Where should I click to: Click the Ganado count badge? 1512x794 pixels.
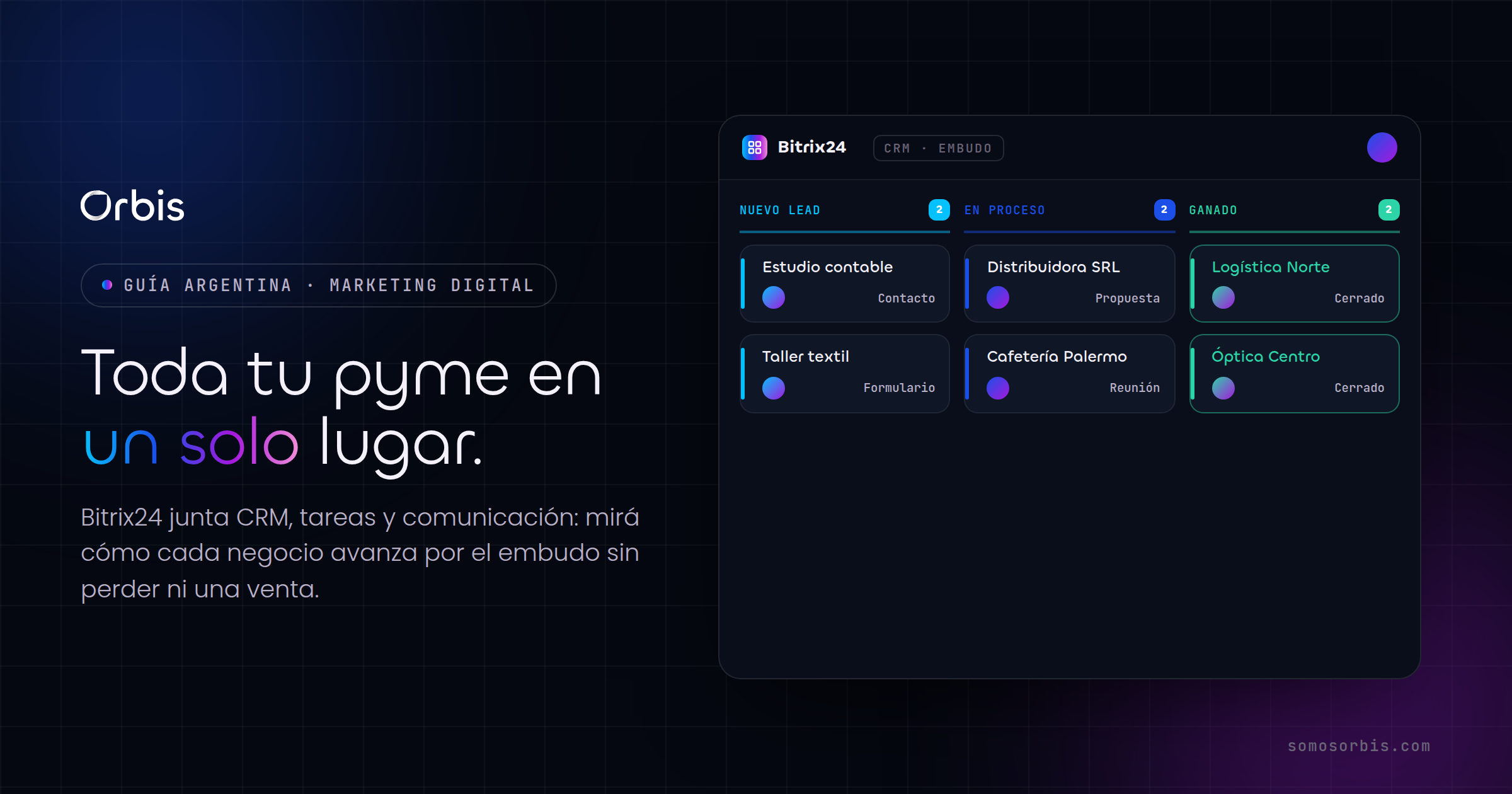pyautogui.click(x=1389, y=210)
